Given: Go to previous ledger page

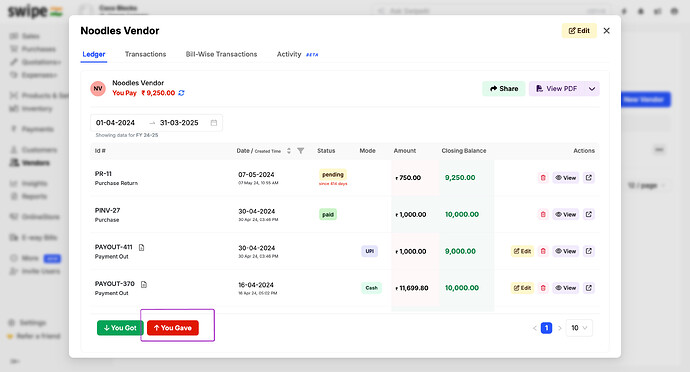Looking at the screenshot, I should tap(535, 328).
